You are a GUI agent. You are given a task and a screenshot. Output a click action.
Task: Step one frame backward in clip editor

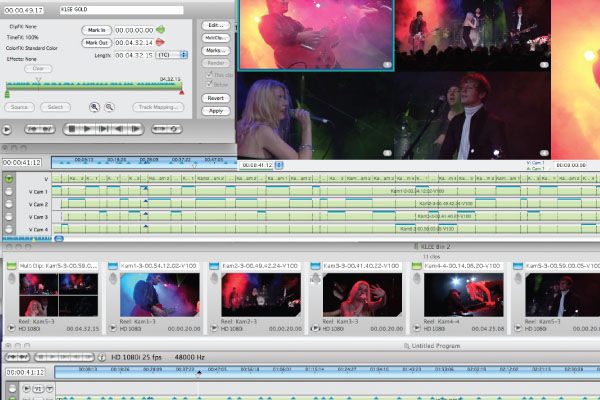119,129
